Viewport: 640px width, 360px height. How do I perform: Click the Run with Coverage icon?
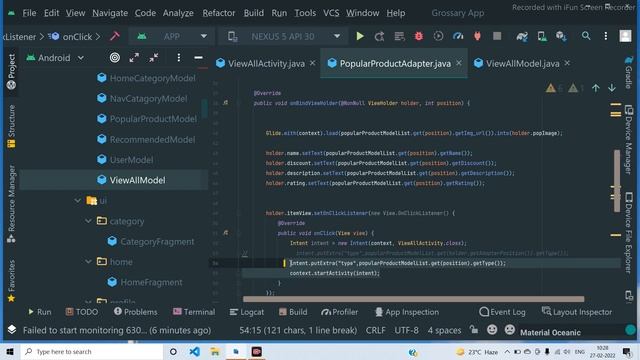(x=438, y=36)
